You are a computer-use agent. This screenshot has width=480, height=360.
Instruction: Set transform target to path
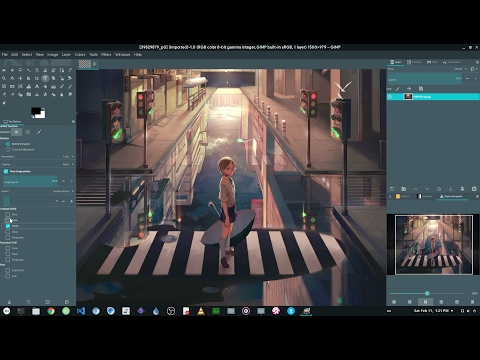click(x=39, y=132)
